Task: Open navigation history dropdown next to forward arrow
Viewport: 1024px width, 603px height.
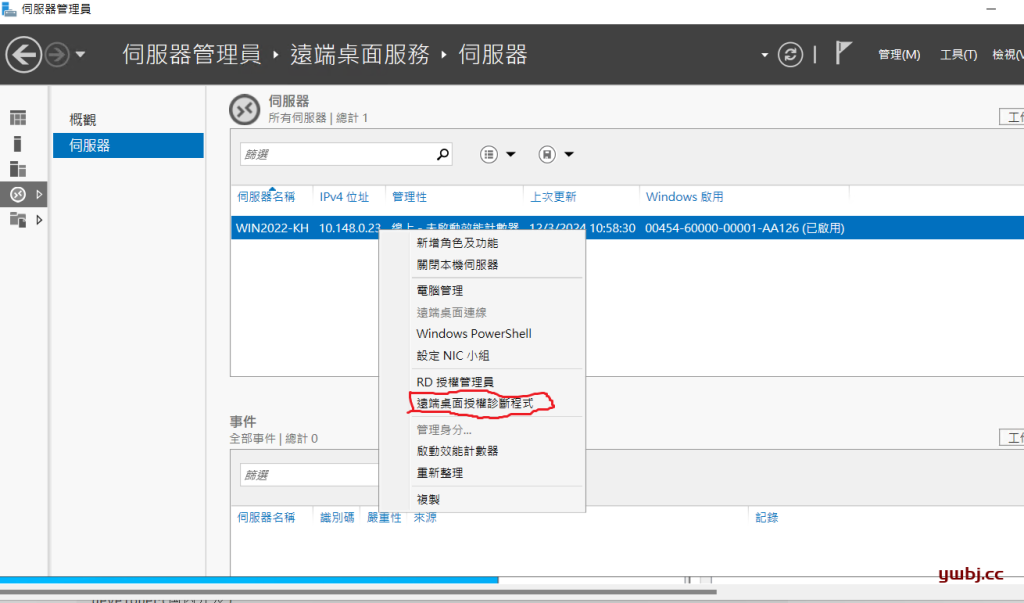Action: coord(80,54)
